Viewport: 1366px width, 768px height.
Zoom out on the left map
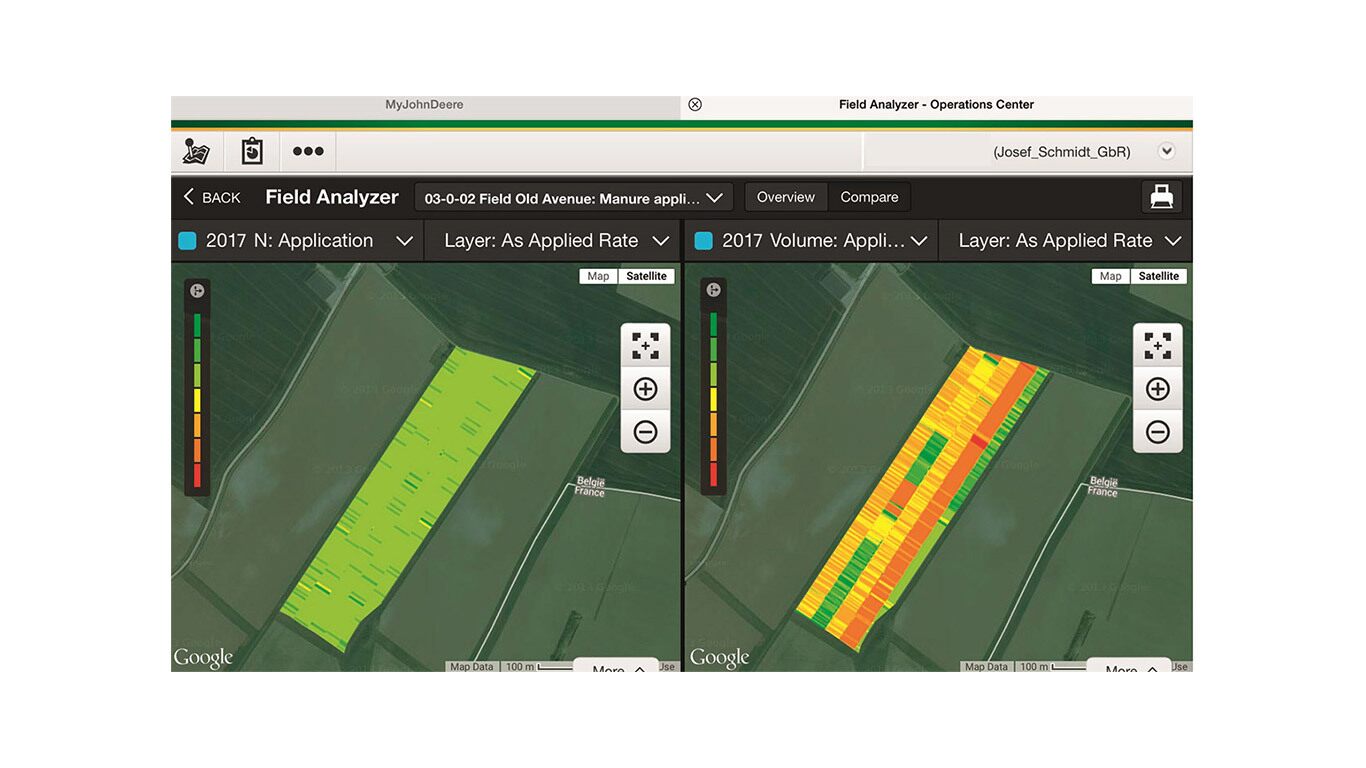(645, 432)
